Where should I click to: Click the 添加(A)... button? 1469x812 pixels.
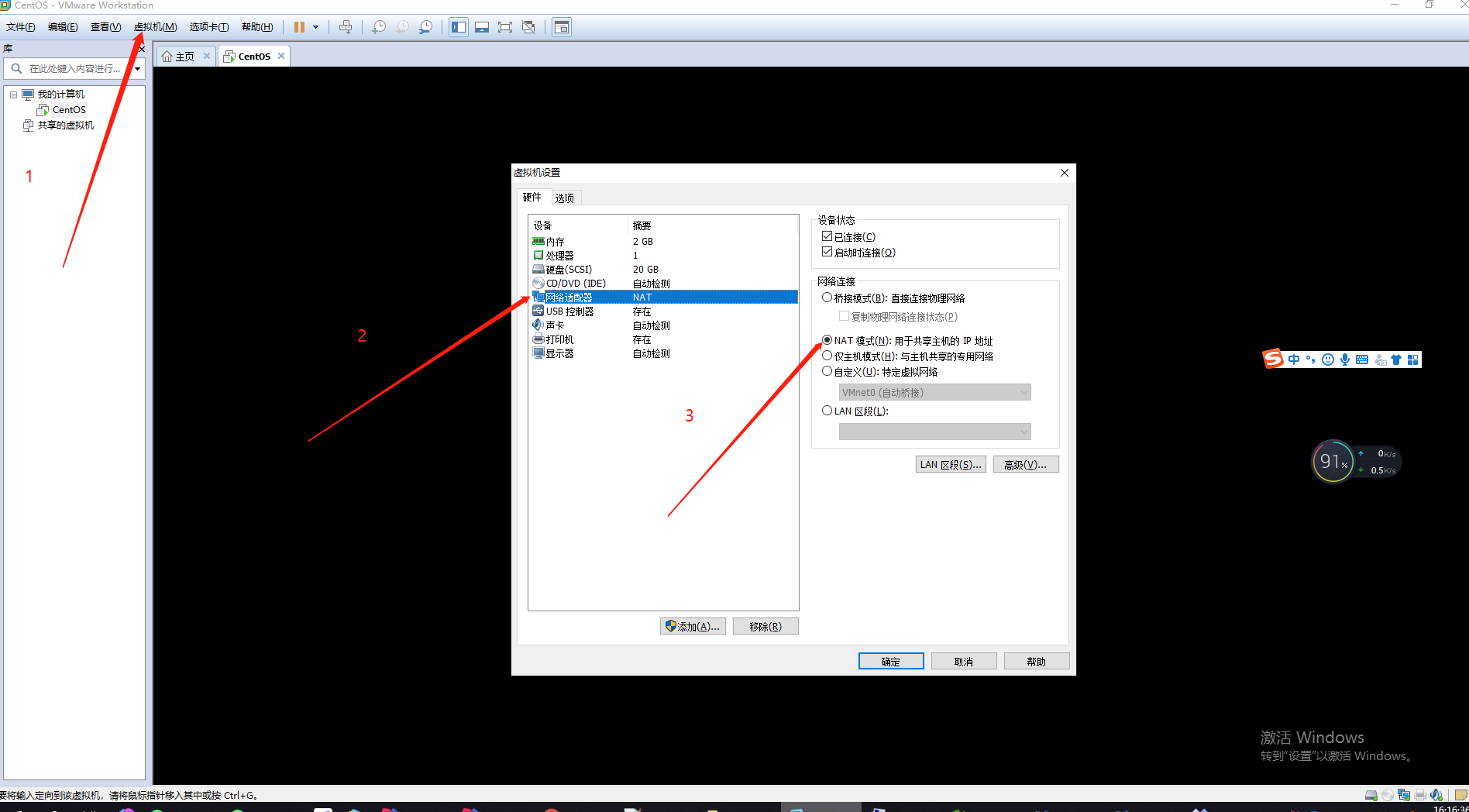(x=693, y=626)
